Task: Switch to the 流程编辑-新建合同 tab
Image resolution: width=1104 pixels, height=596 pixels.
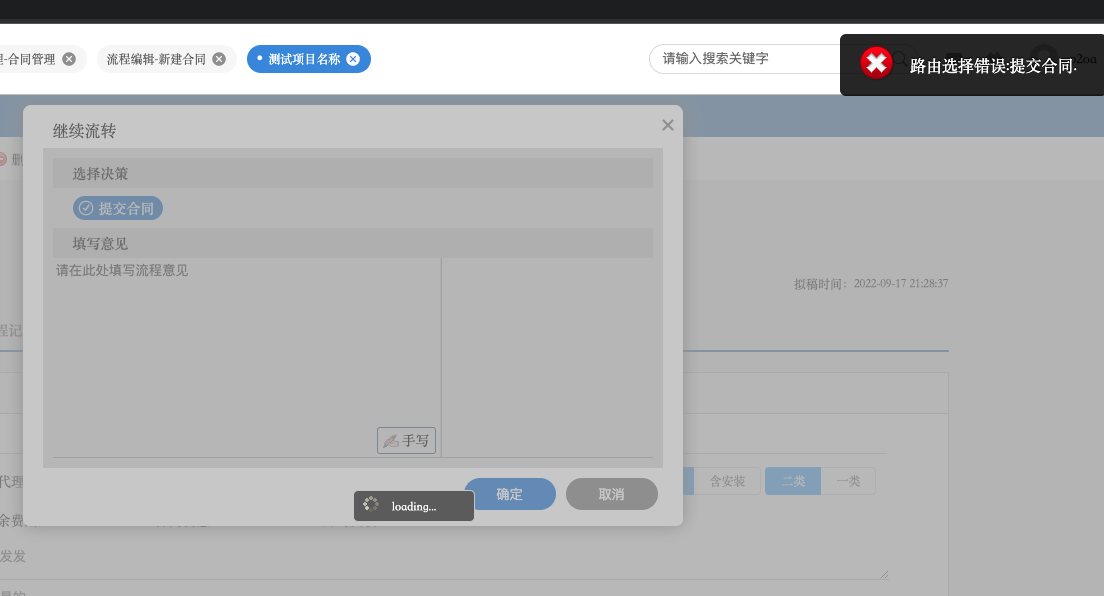Action: pos(156,59)
